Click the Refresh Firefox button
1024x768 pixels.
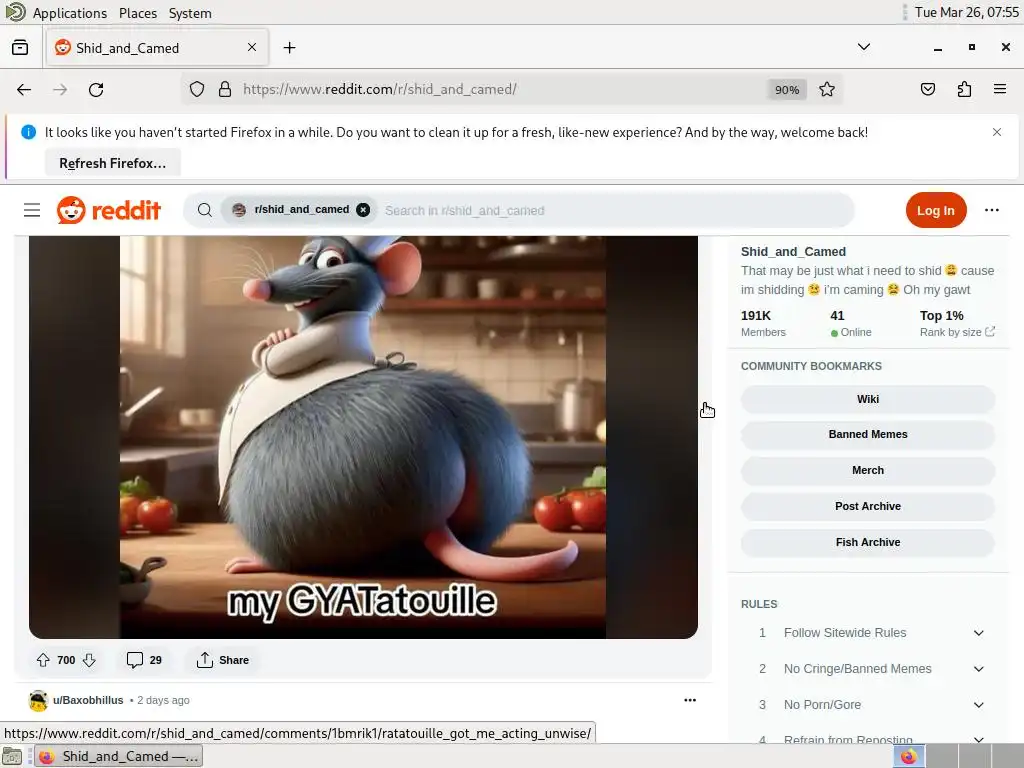tap(112, 163)
